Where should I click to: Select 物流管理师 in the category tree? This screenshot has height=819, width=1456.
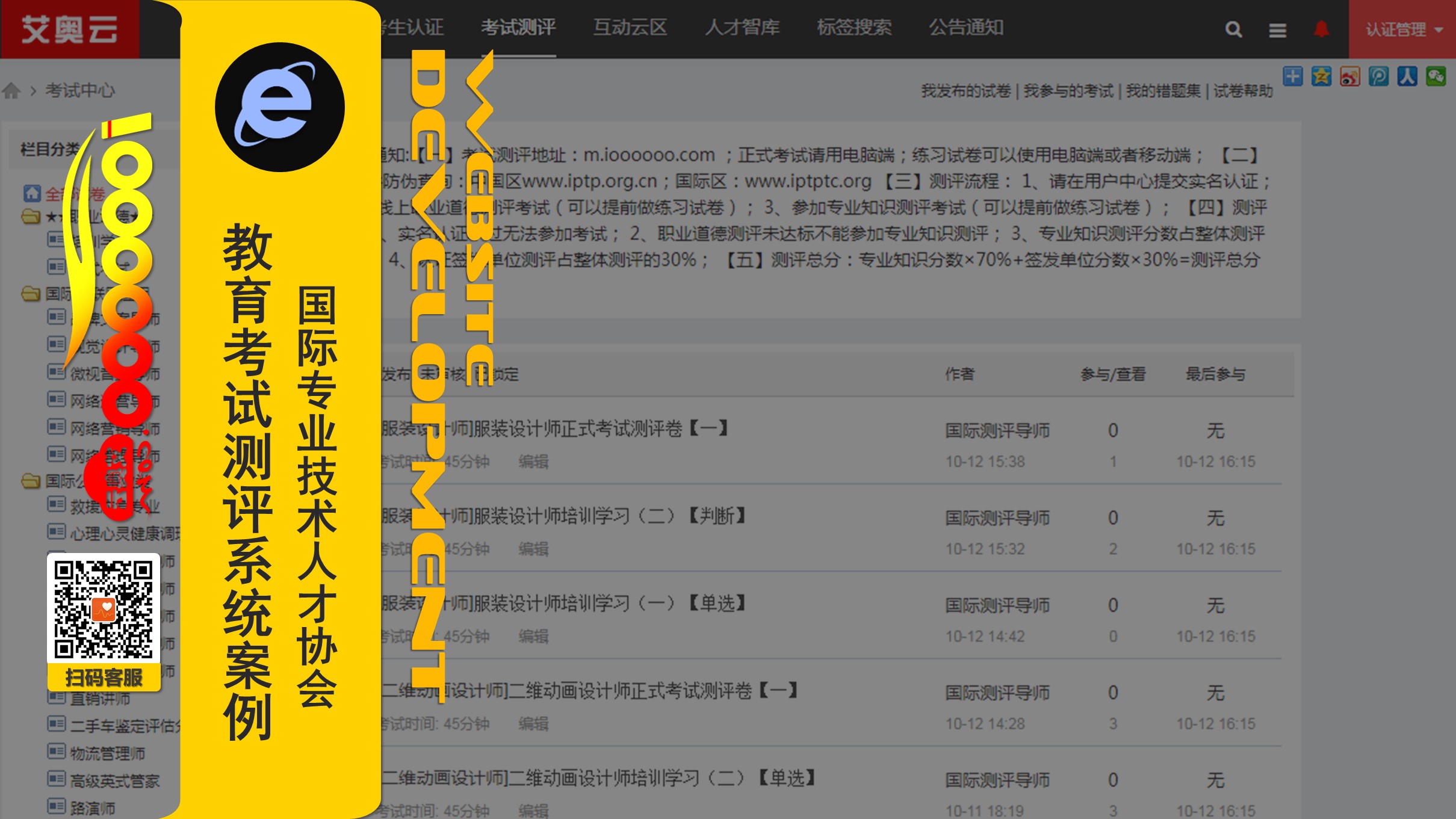107,753
